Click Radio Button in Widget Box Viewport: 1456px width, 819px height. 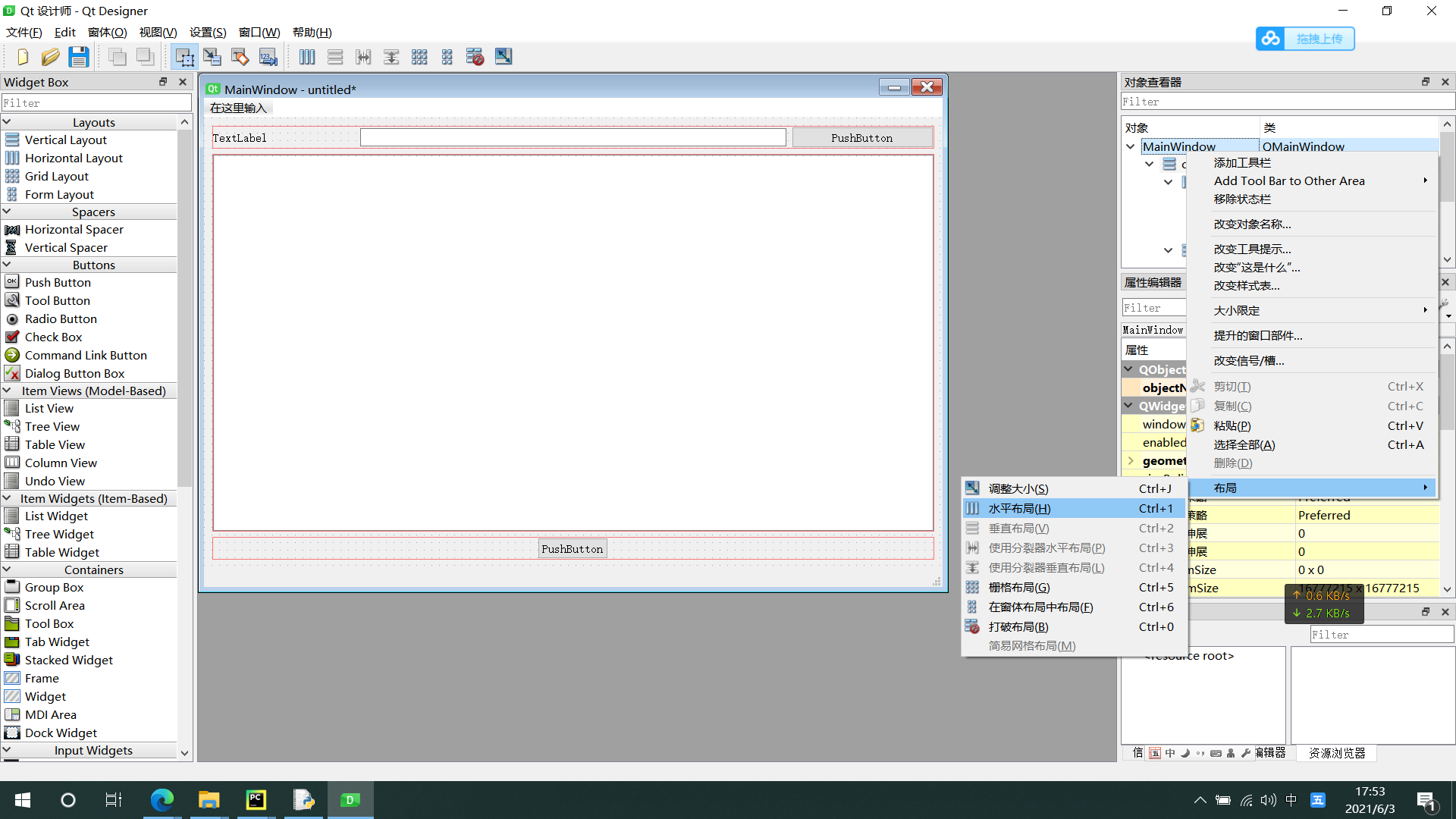pos(61,319)
